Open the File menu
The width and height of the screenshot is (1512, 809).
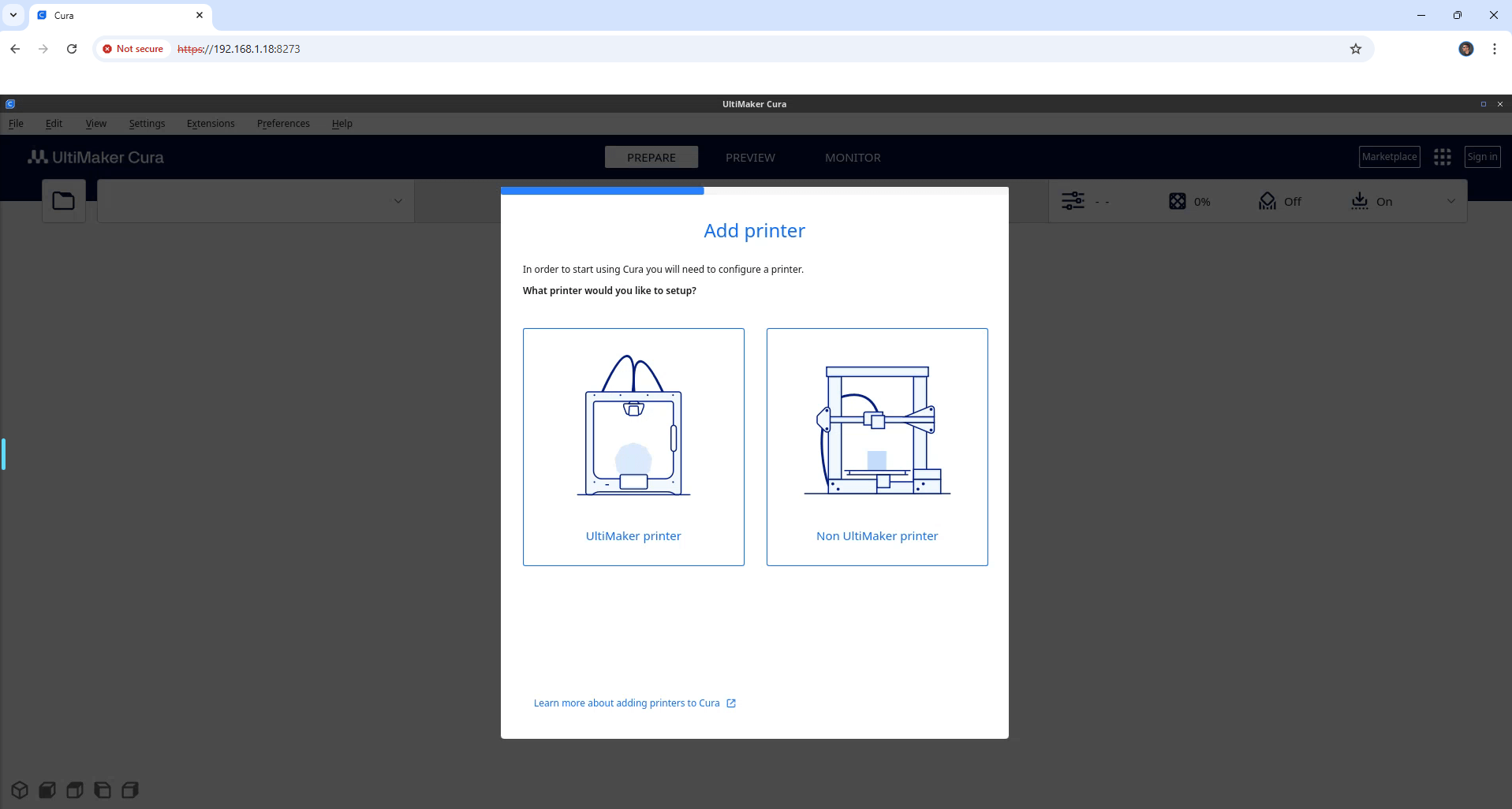(16, 124)
